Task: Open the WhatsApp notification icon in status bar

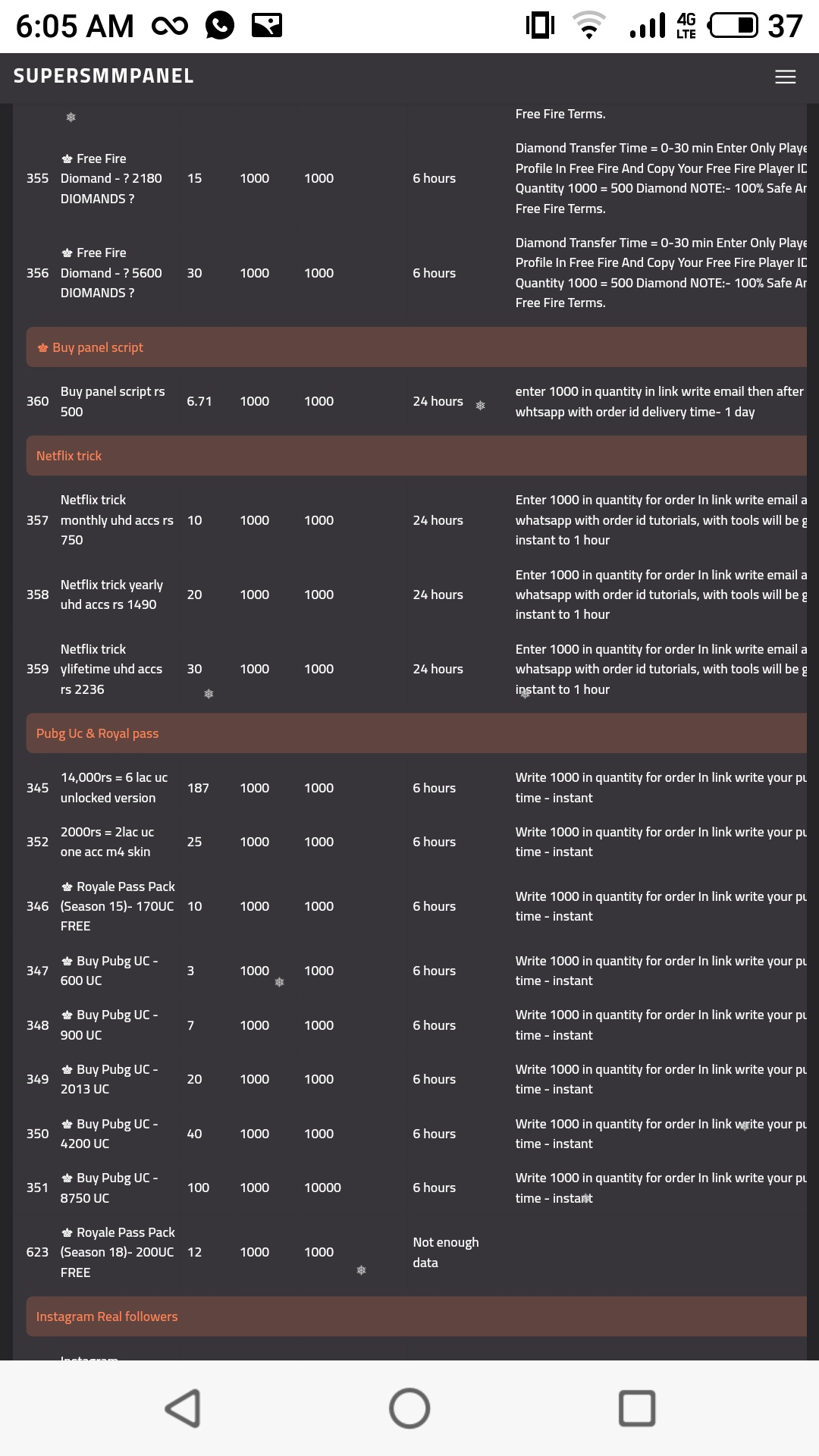Action: click(x=220, y=27)
